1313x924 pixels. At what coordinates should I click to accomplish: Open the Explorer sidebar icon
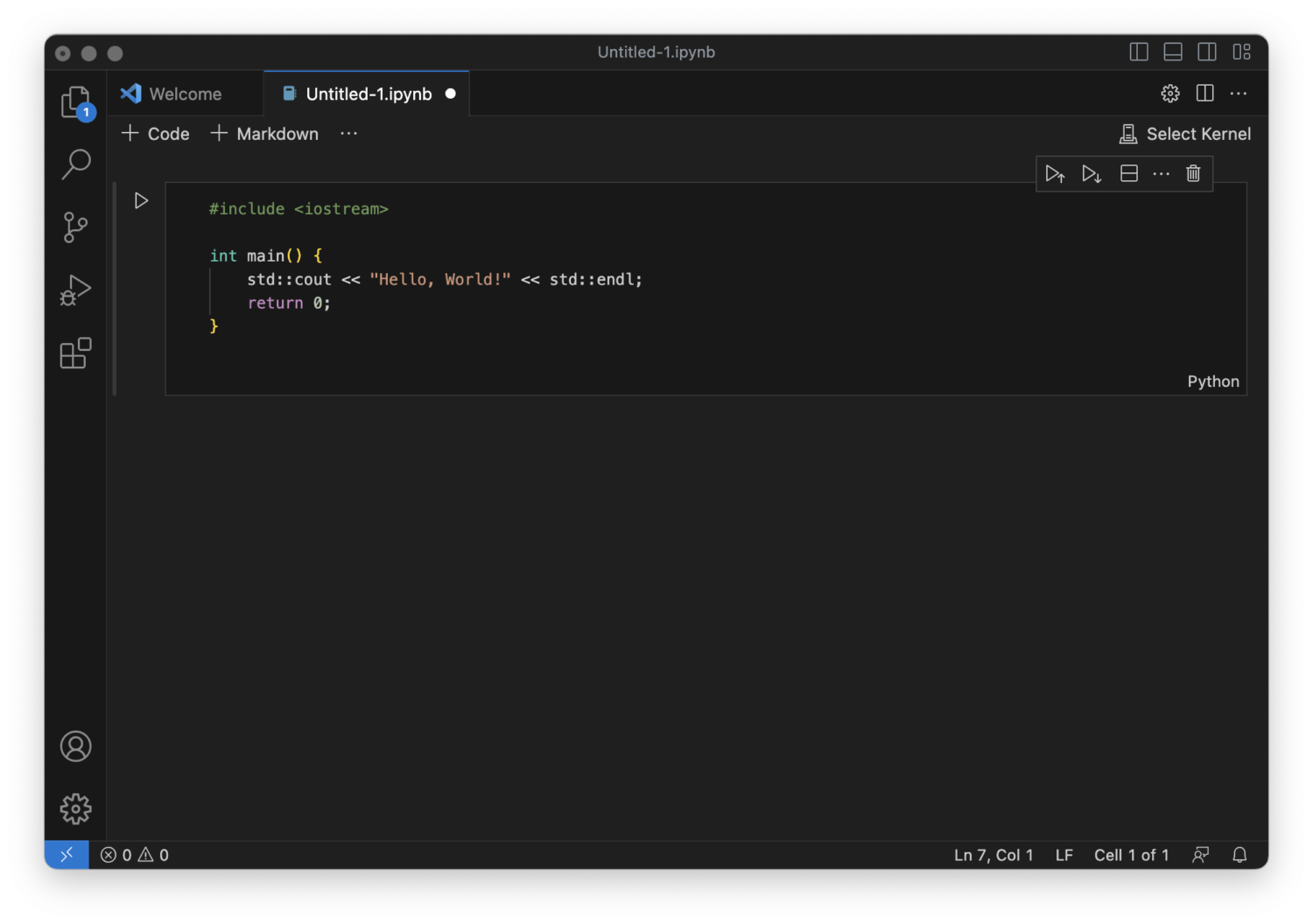click(74, 100)
